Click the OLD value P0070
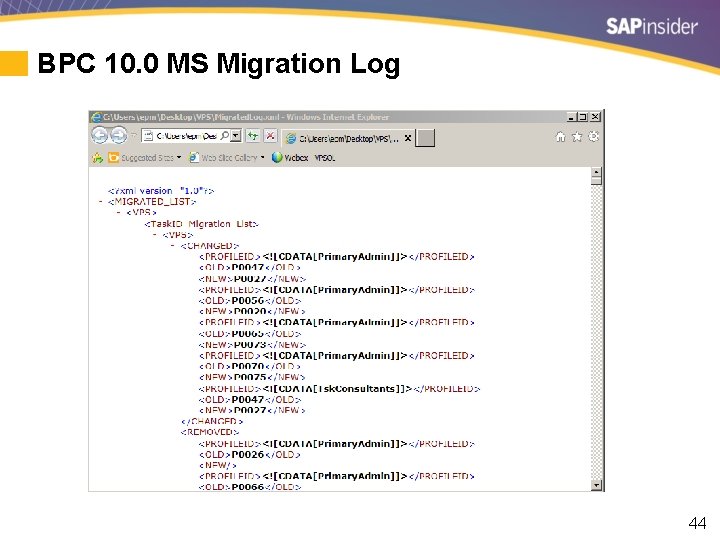The image size is (720, 540). [x=248, y=366]
